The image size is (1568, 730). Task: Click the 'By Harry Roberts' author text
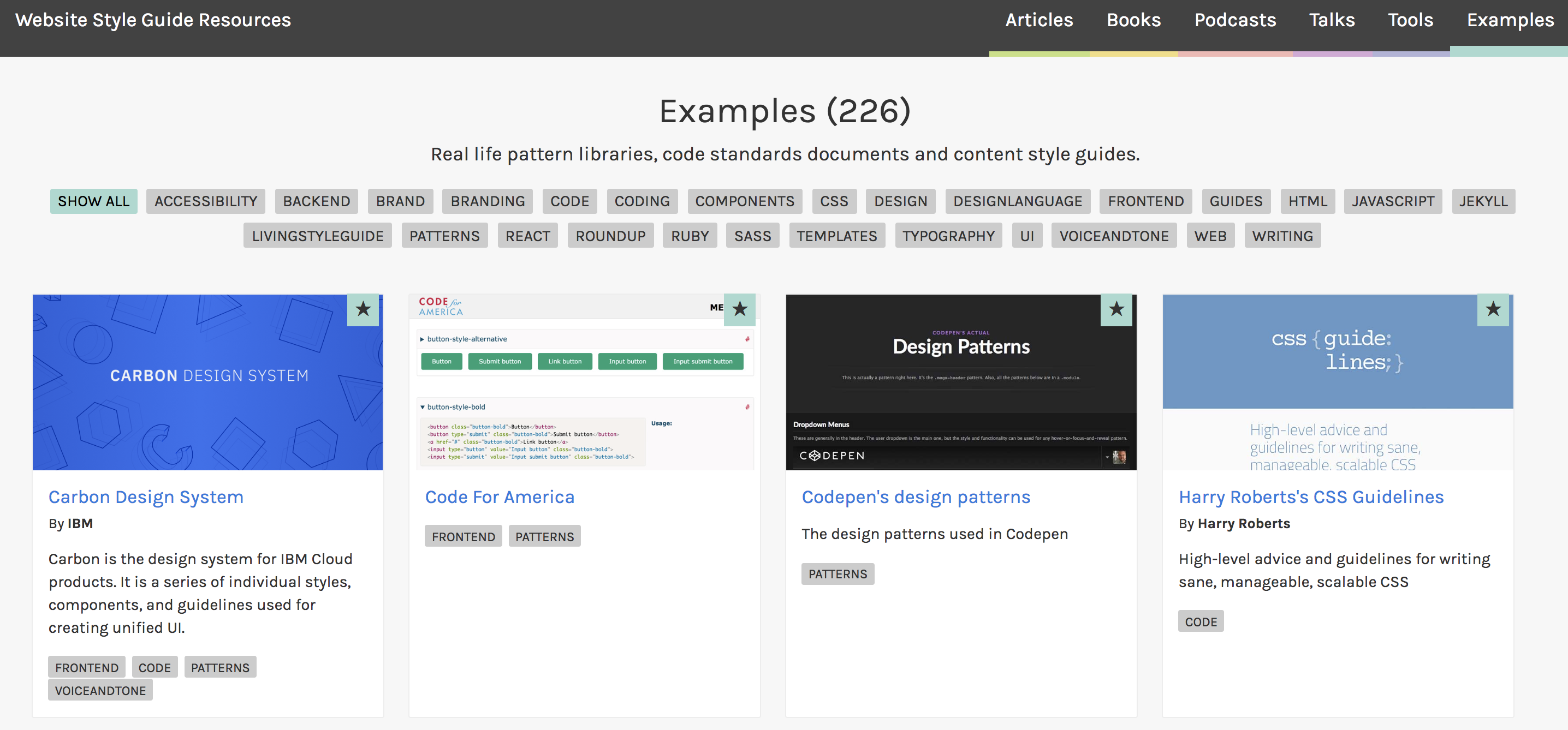pyautogui.click(x=1234, y=524)
